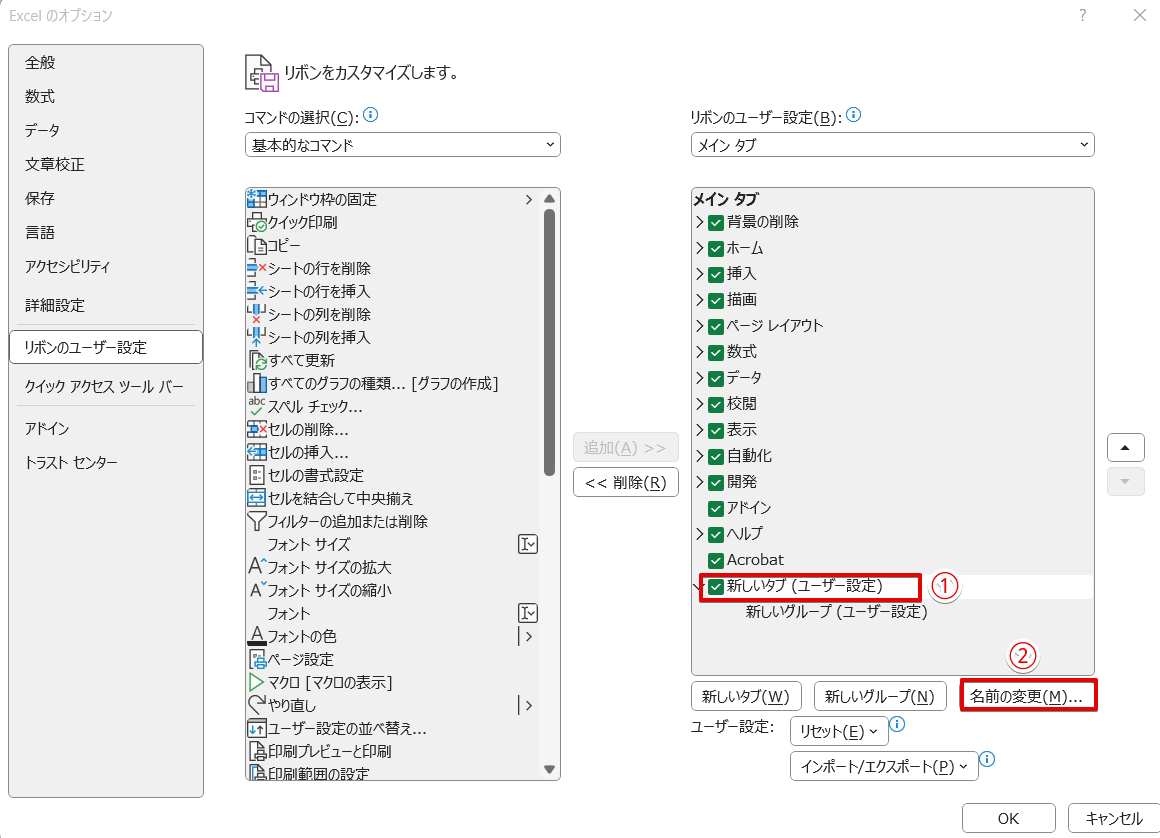The image size is (1160, 838).
Task: Expand the ホーム tab chevron in the tree
Action: coord(700,248)
